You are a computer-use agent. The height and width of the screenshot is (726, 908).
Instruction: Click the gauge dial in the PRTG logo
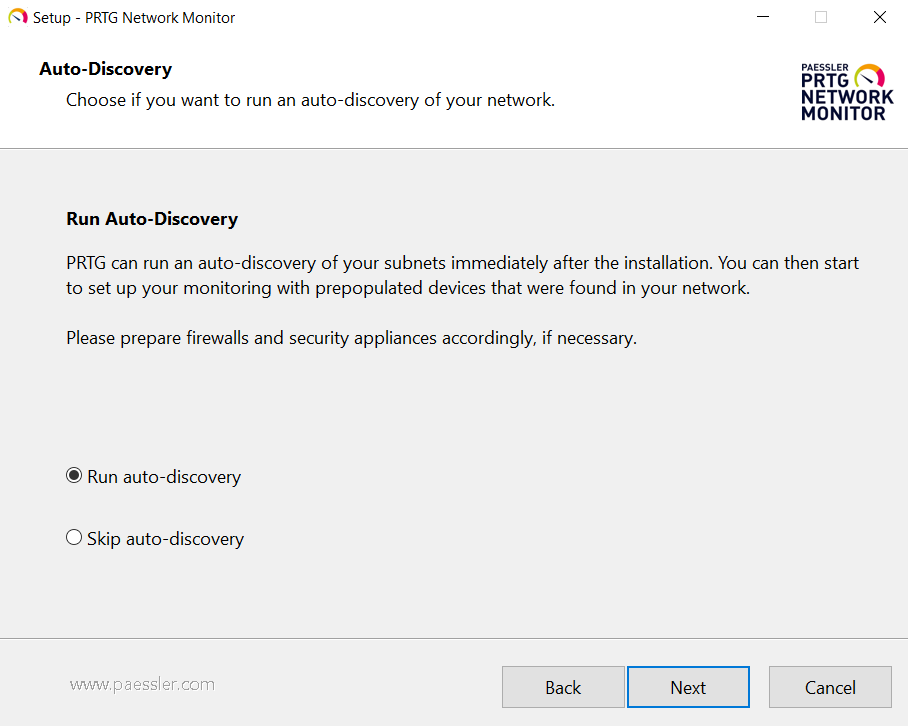pyautogui.click(x=871, y=77)
